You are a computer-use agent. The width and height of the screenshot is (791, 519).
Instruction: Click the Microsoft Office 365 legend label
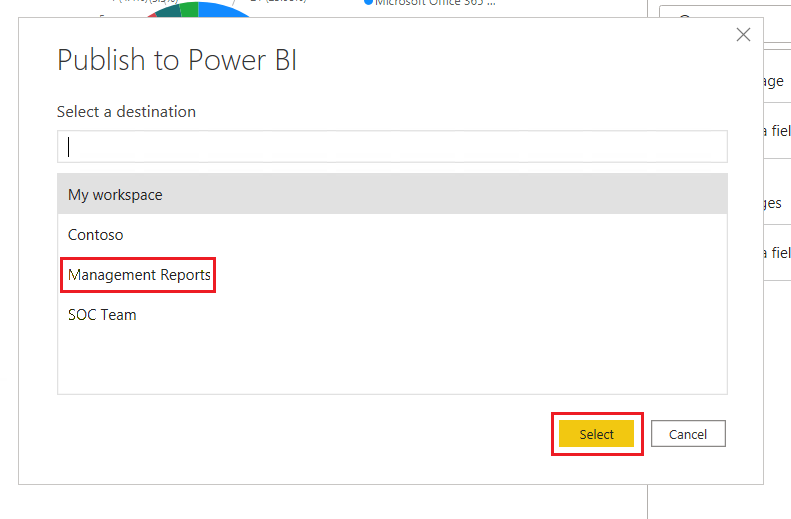[435, 3]
